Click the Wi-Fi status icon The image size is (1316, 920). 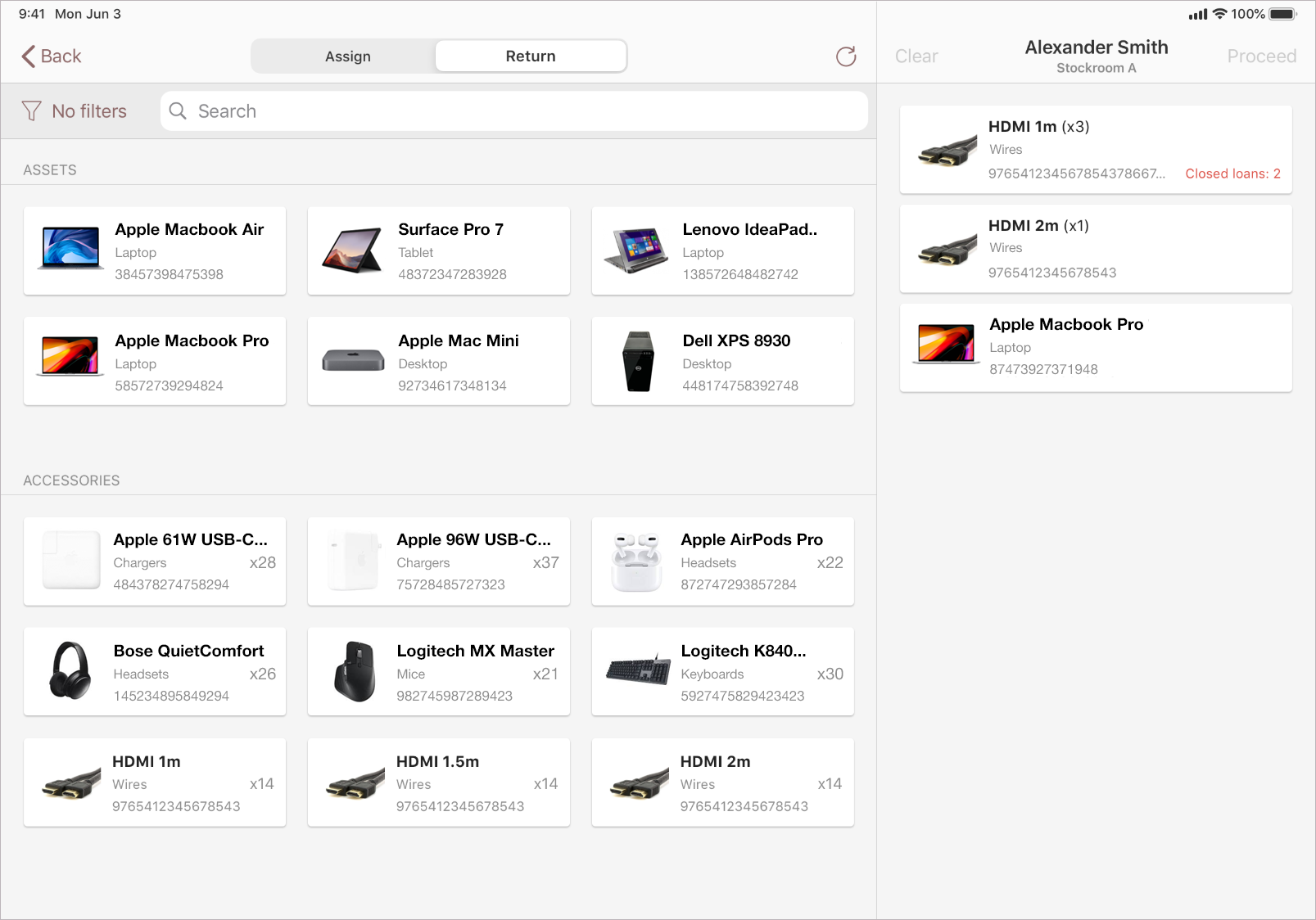[1219, 14]
